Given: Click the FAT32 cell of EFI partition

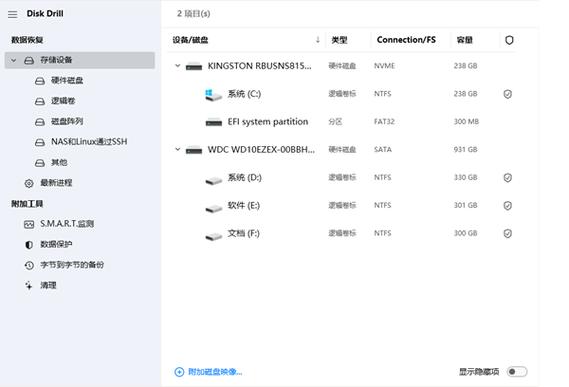Looking at the screenshot, I should [384, 122].
